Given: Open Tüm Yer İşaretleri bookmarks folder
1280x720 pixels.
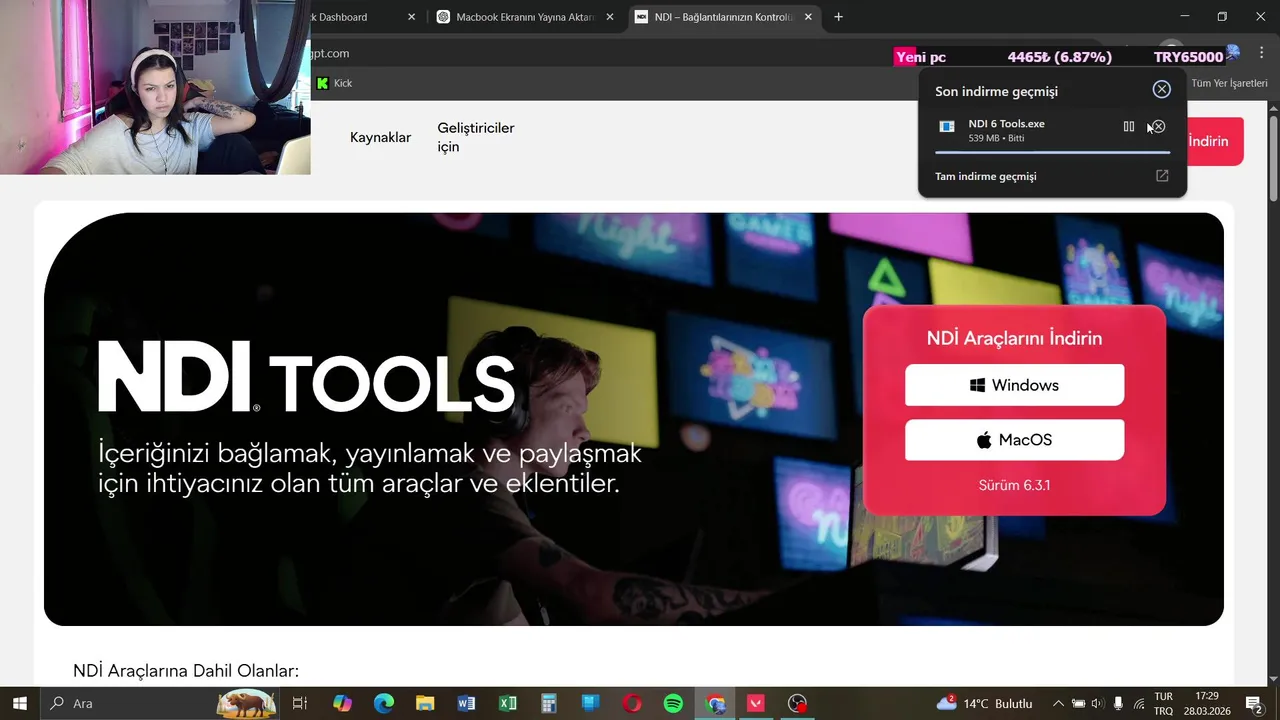Looking at the screenshot, I should pos(1228,83).
